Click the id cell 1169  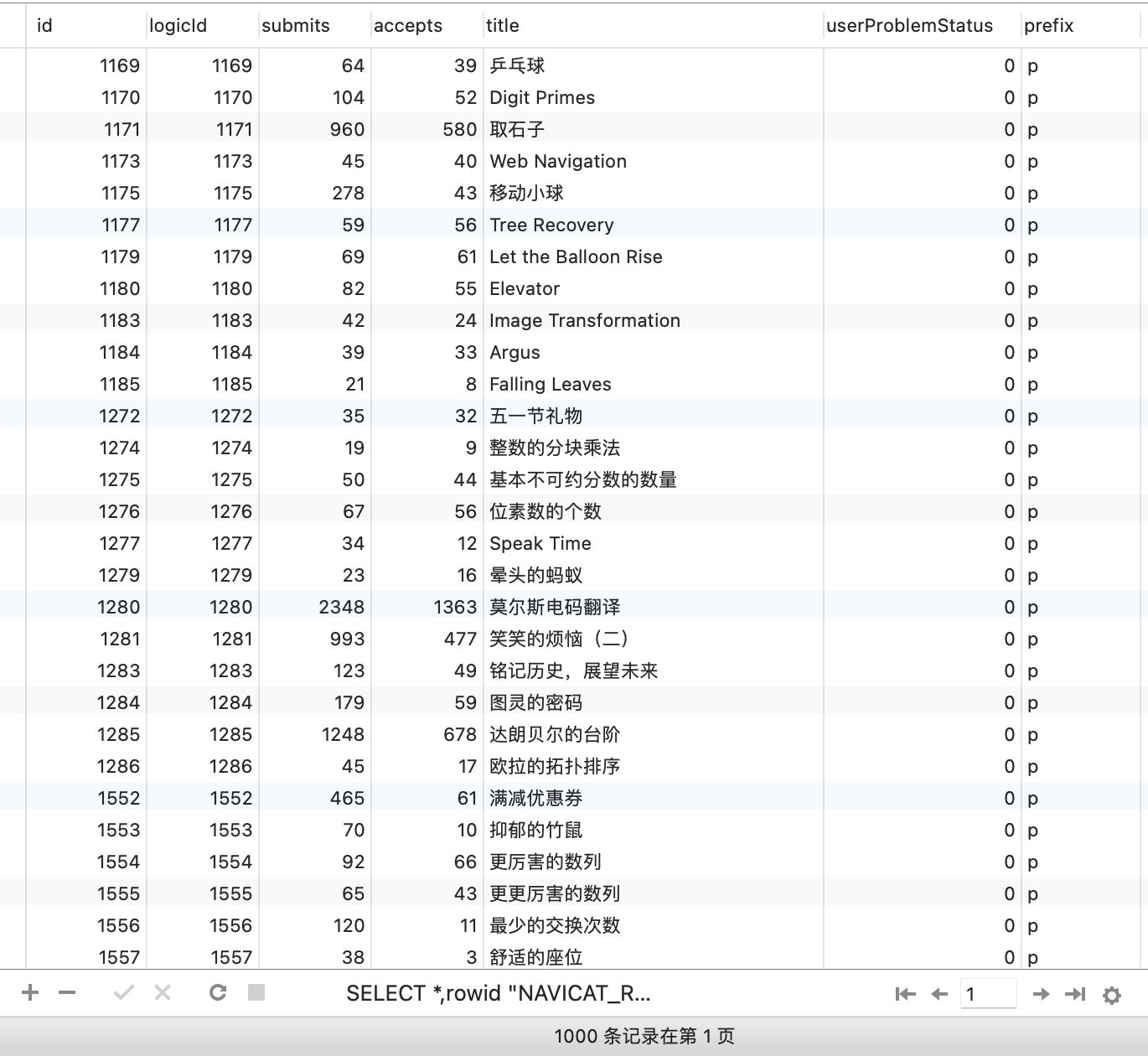tap(86, 66)
